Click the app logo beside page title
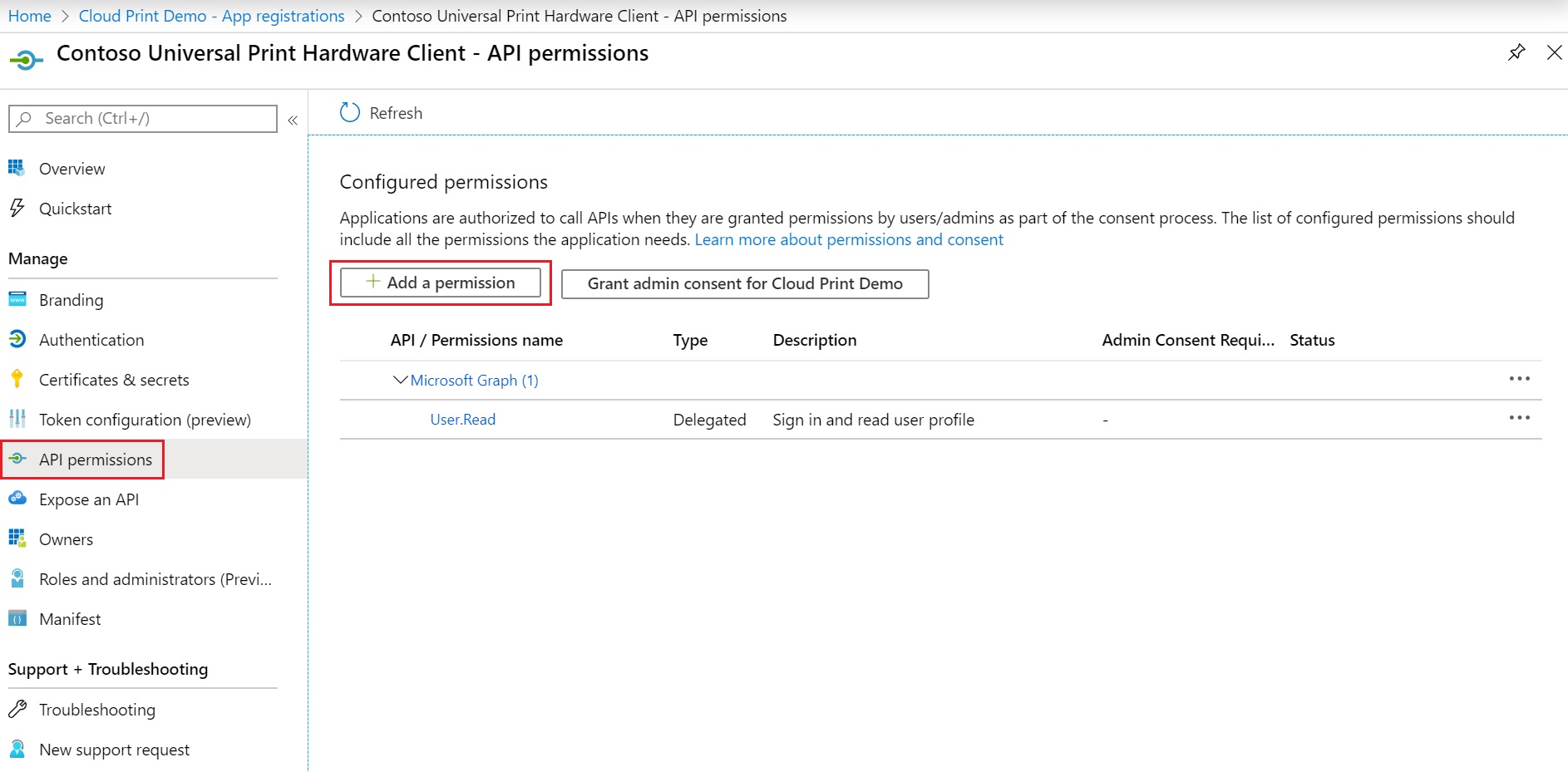 pyautogui.click(x=26, y=60)
